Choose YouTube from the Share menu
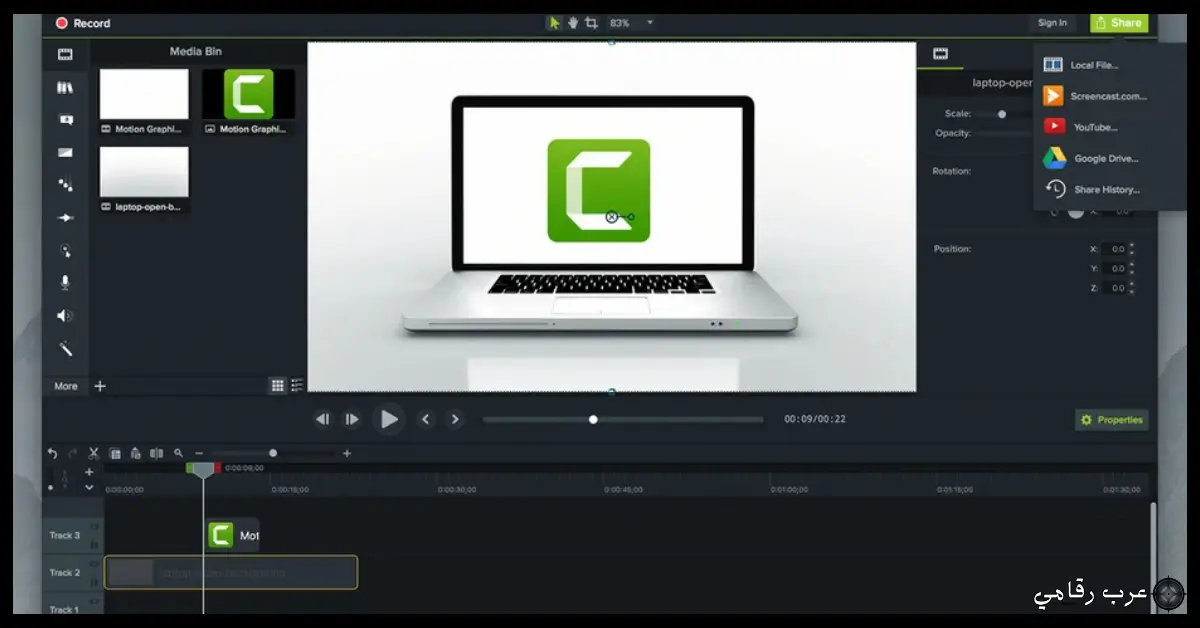This screenshot has height=628, width=1200. coord(1094,127)
